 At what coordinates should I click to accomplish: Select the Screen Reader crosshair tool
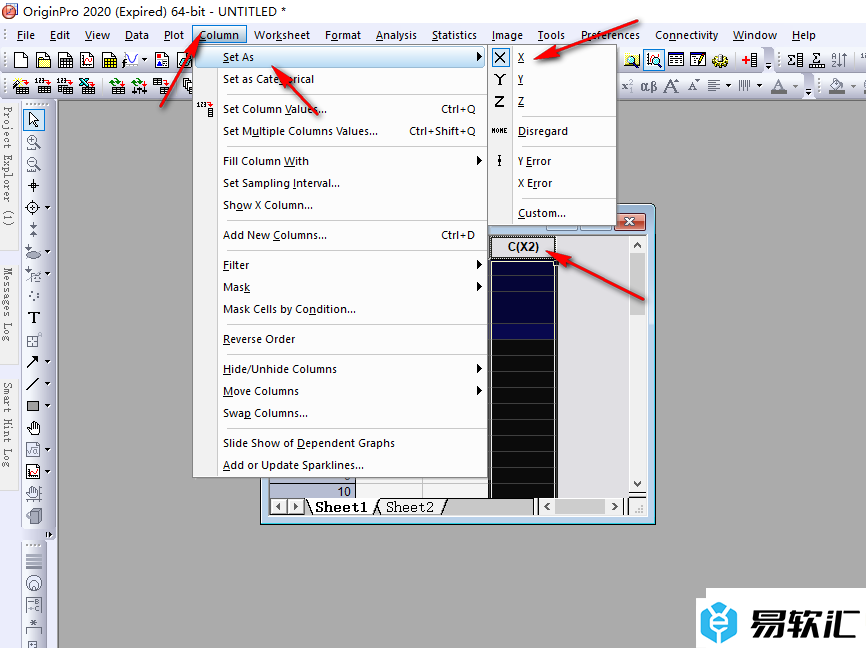coord(34,186)
